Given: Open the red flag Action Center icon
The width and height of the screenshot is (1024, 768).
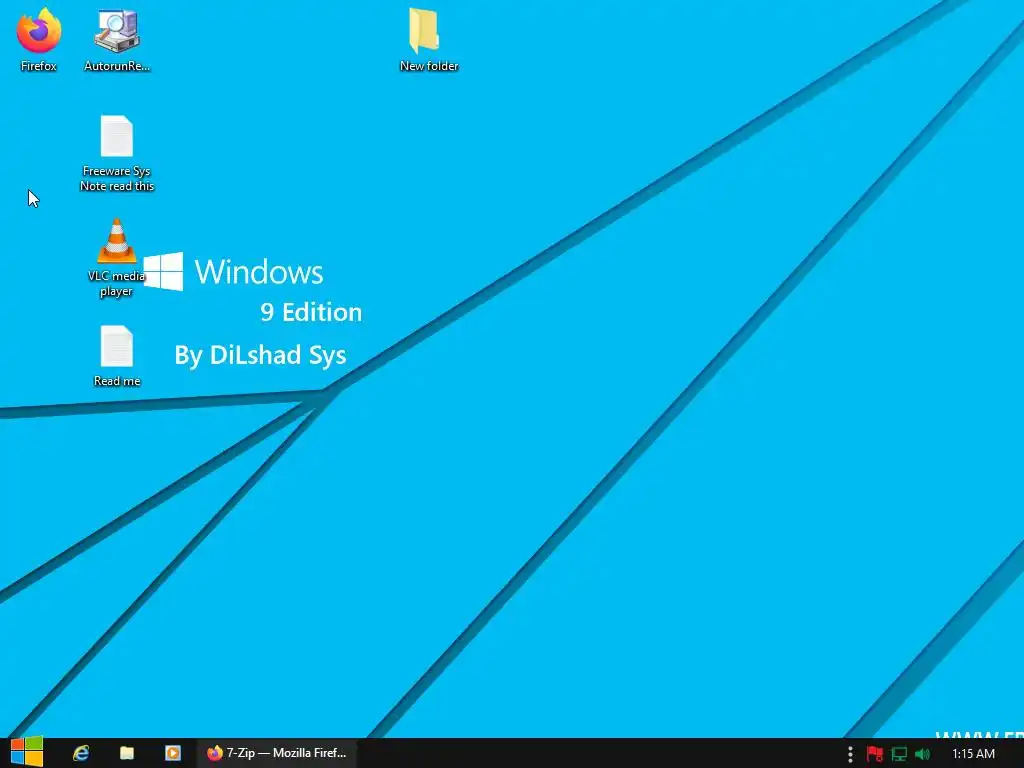Looking at the screenshot, I should tap(874, 754).
